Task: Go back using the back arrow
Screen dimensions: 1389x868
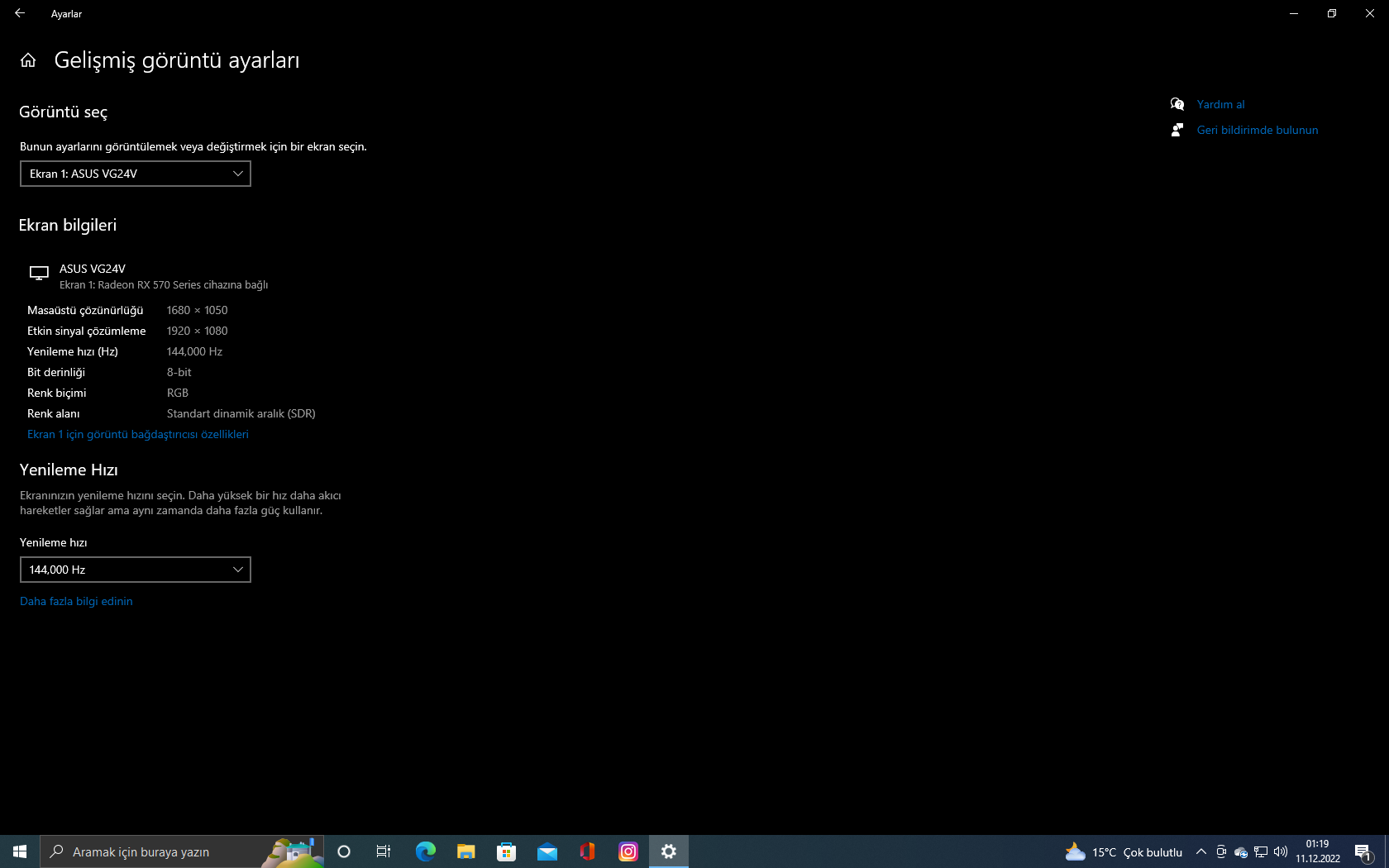Action: tap(20, 13)
